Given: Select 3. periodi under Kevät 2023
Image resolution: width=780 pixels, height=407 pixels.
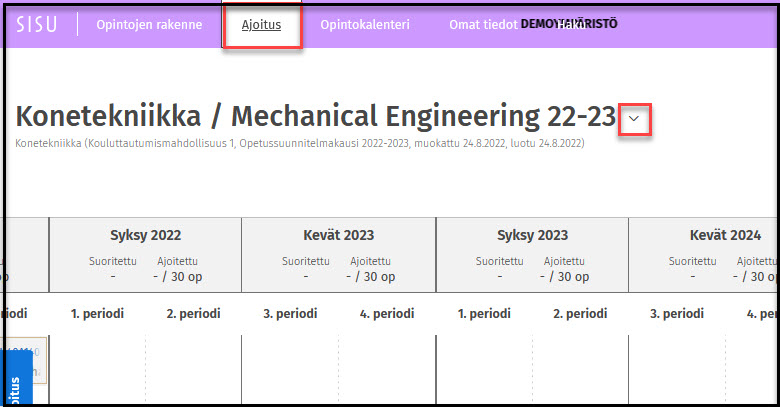Looking at the screenshot, I should click(x=290, y=314).
